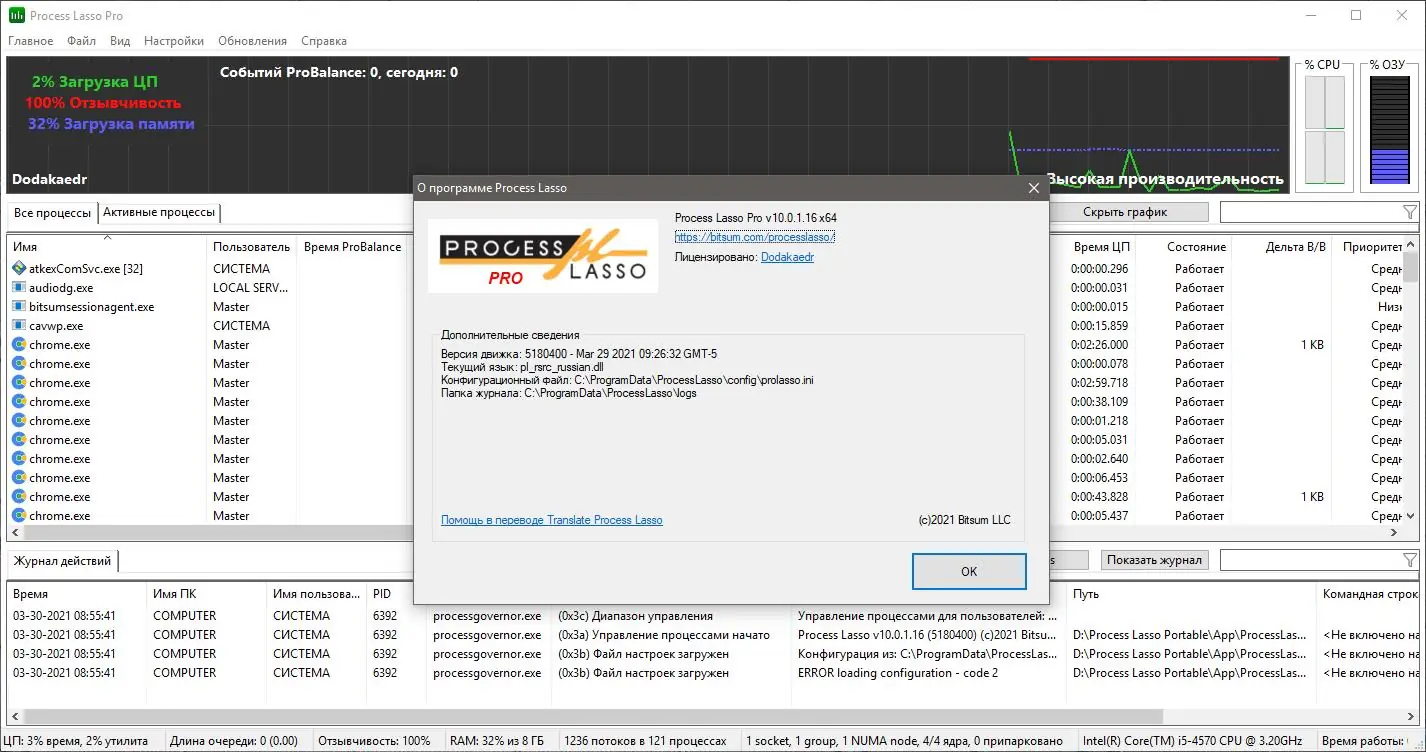This screenshot has height=752, width=1426.
Task: Select the Журнал действий tab
Action: tap(62, 561)
